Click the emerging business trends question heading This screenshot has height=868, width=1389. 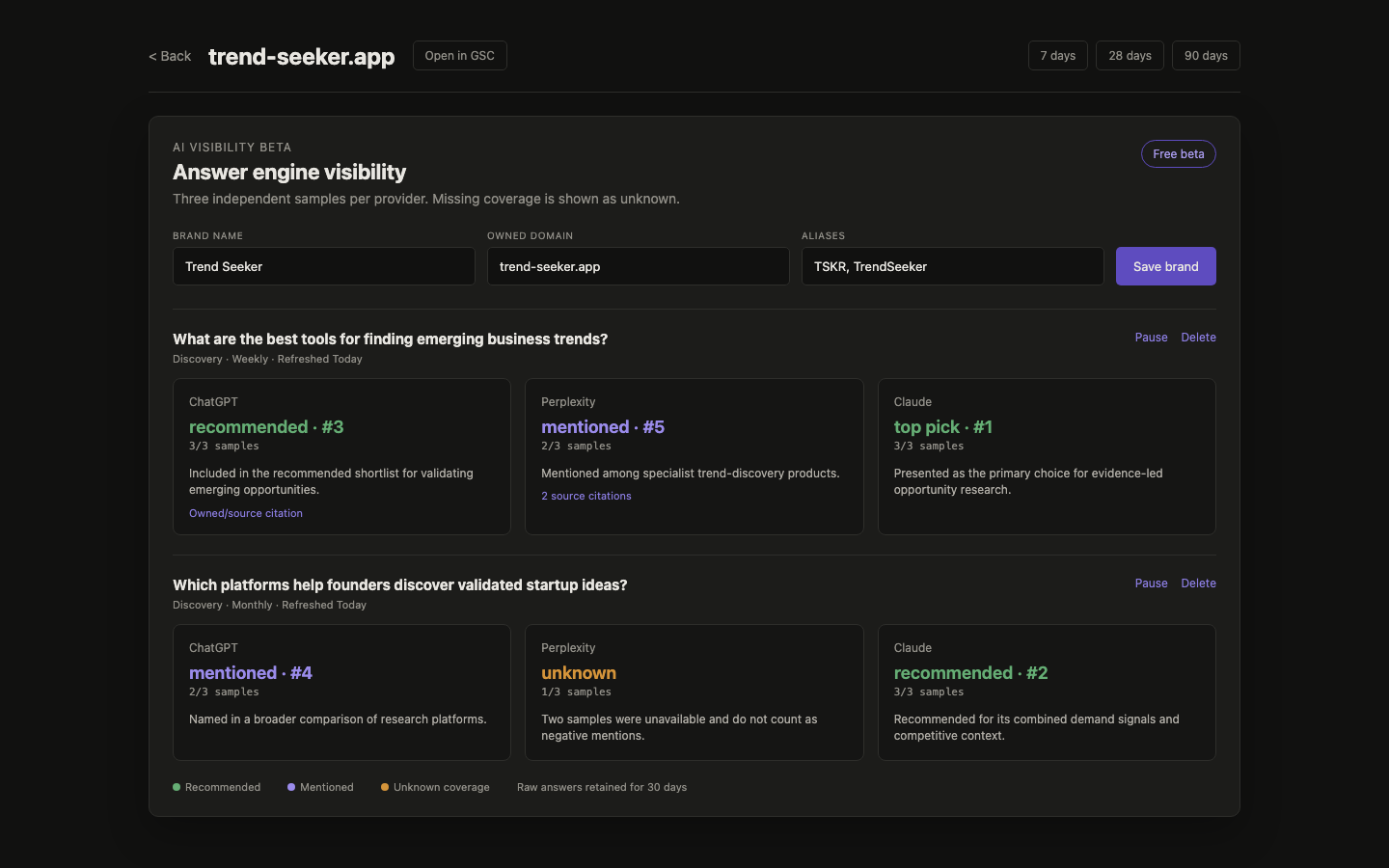pyautogui.click(x=391, y=339)
